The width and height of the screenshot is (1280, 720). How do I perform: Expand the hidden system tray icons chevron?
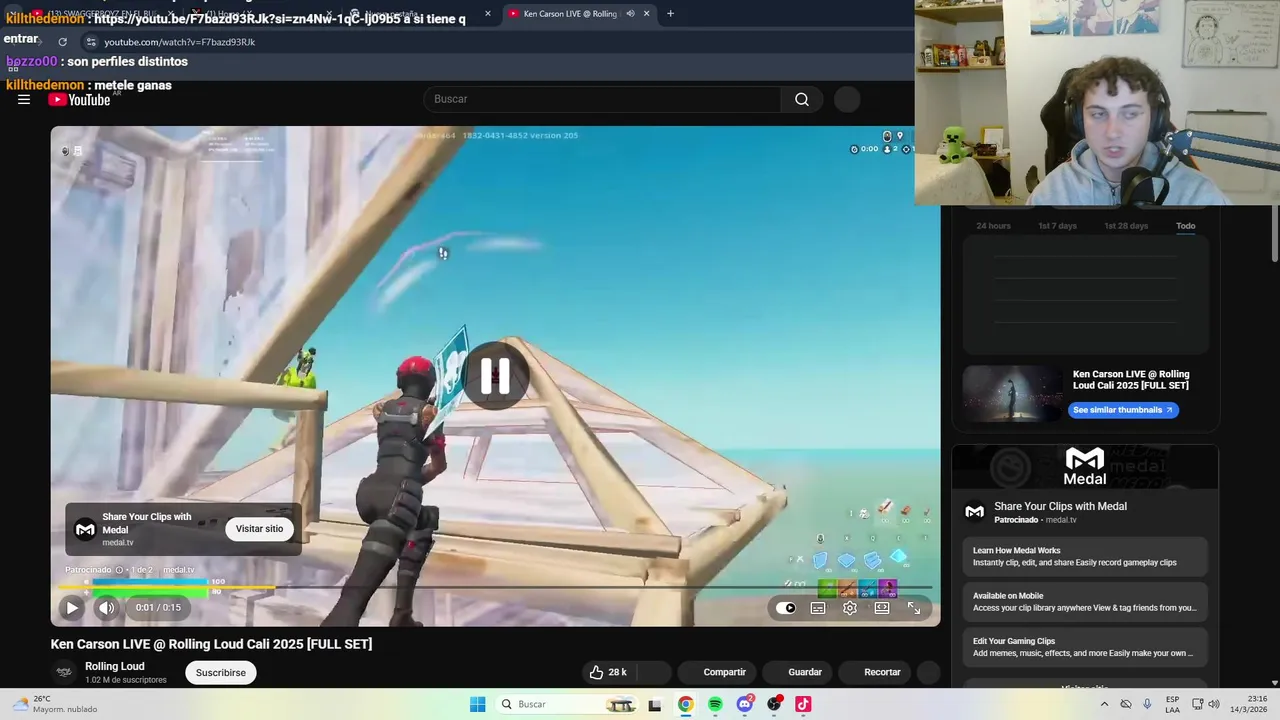click(1104, 704)
